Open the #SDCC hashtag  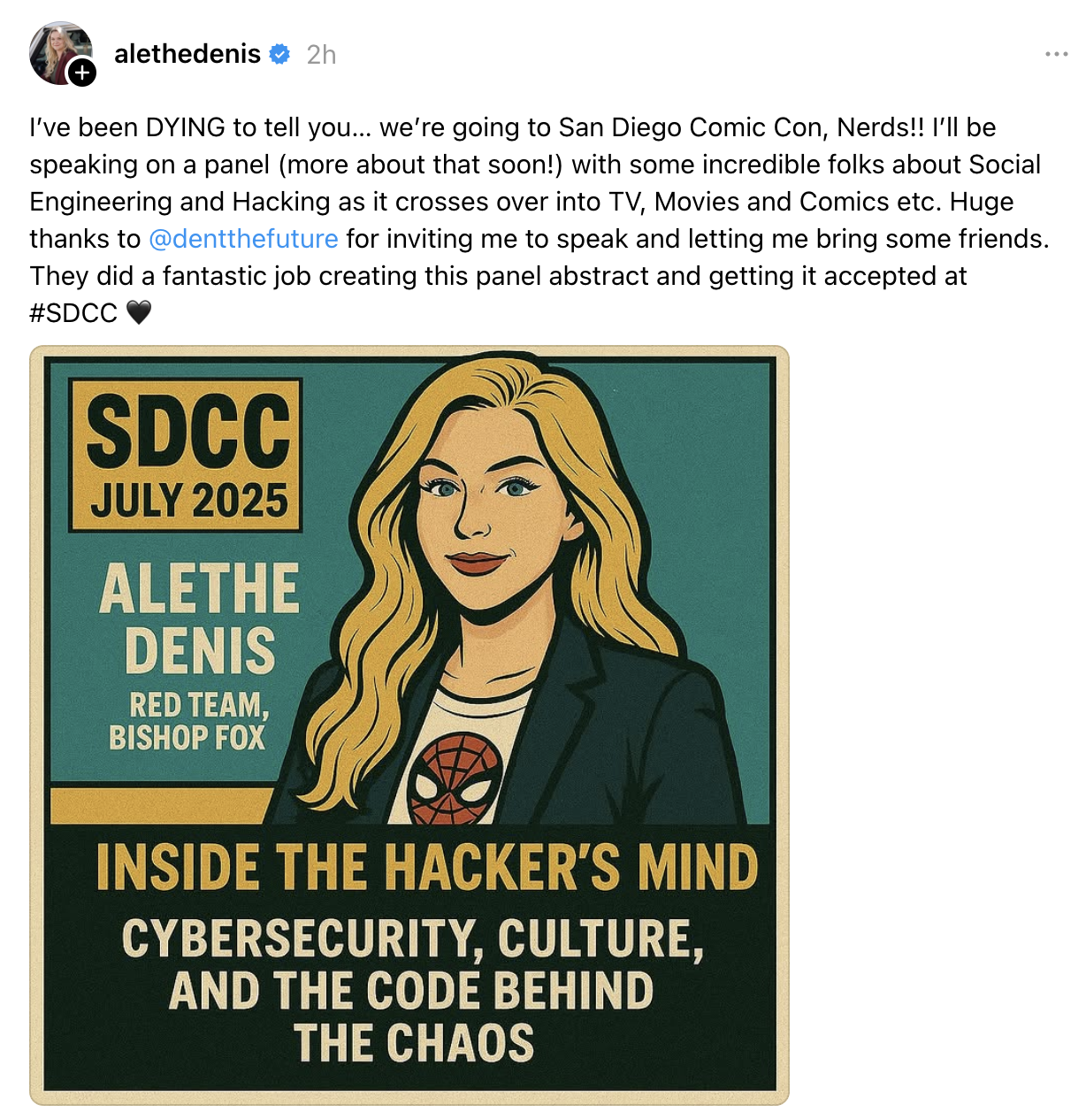pyautogui.click(x=73, y=312)
